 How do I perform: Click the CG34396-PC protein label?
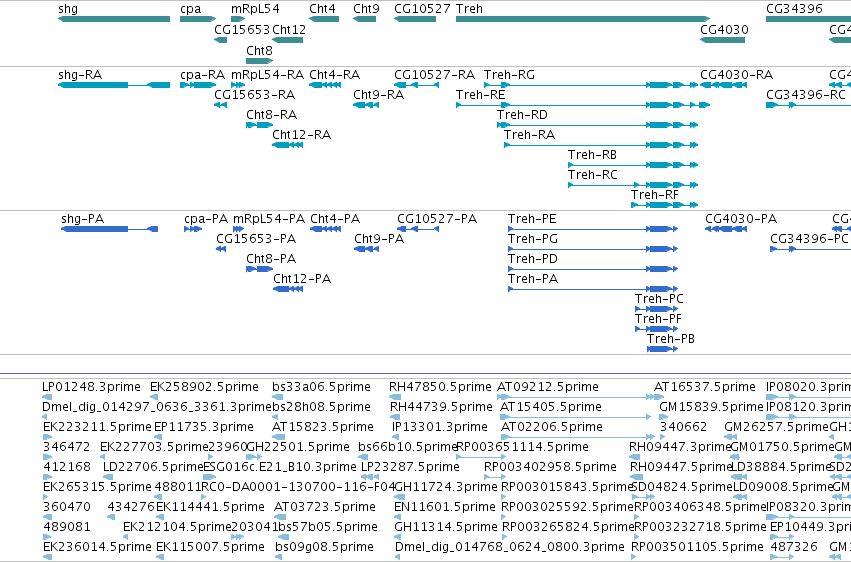tap(809, 239)
